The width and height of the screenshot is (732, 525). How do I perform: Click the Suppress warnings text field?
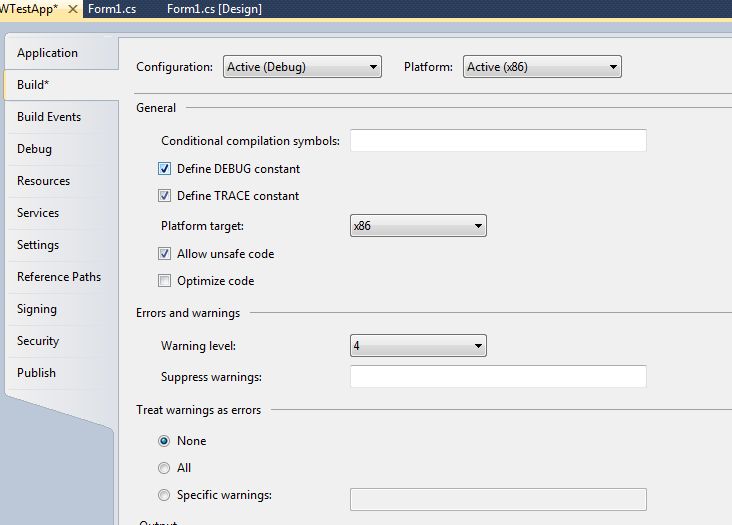(x=498, y=377)
